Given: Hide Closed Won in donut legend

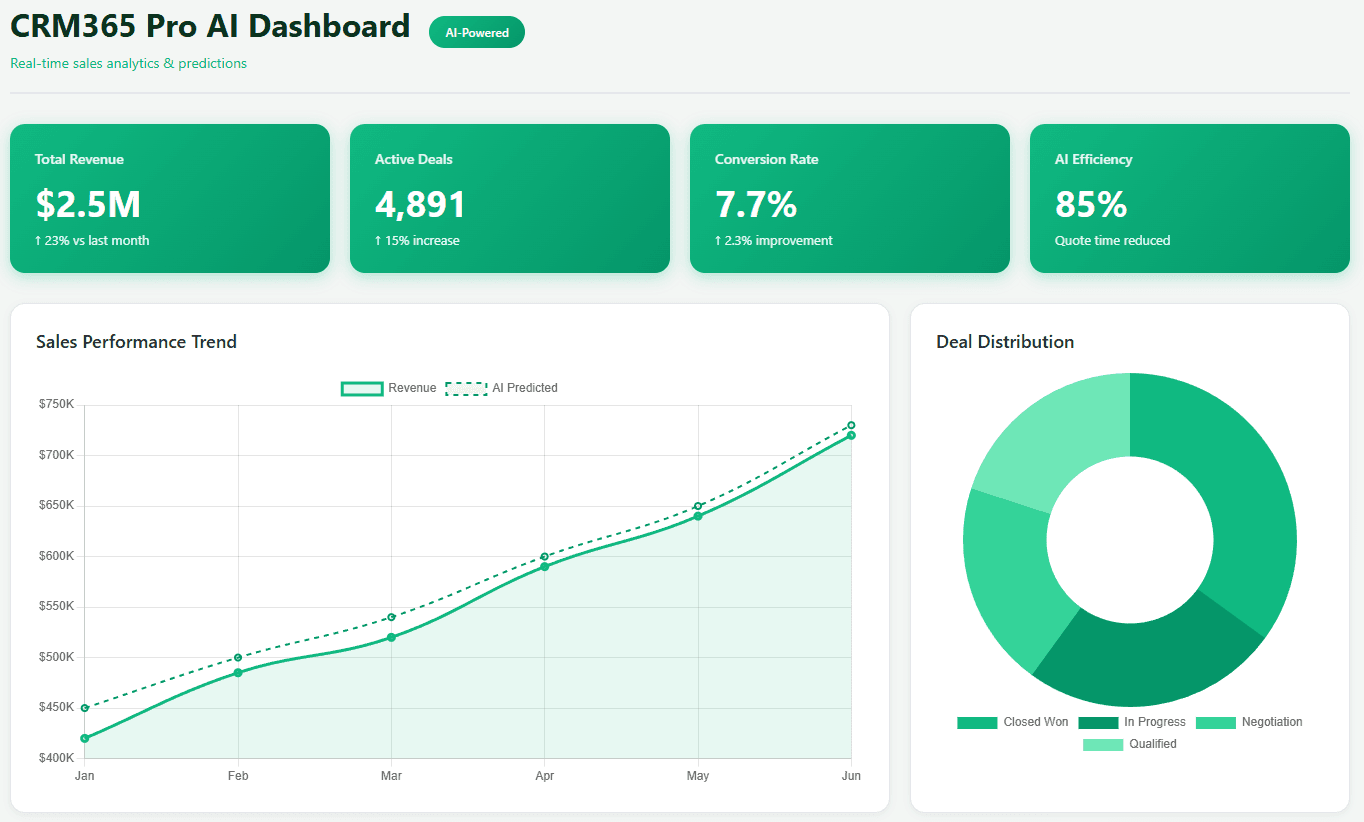Looking at the screenshot, I should point(1013,722).
